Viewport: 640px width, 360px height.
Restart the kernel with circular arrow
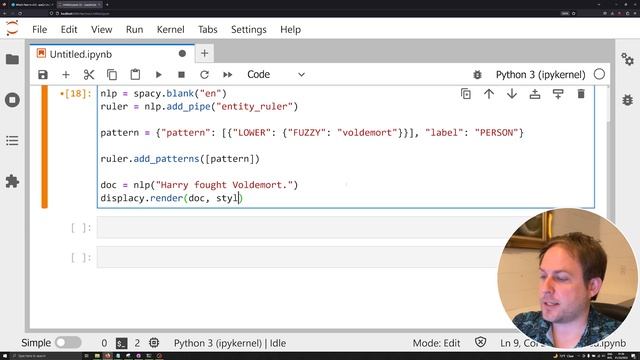[x=204, y=75]
